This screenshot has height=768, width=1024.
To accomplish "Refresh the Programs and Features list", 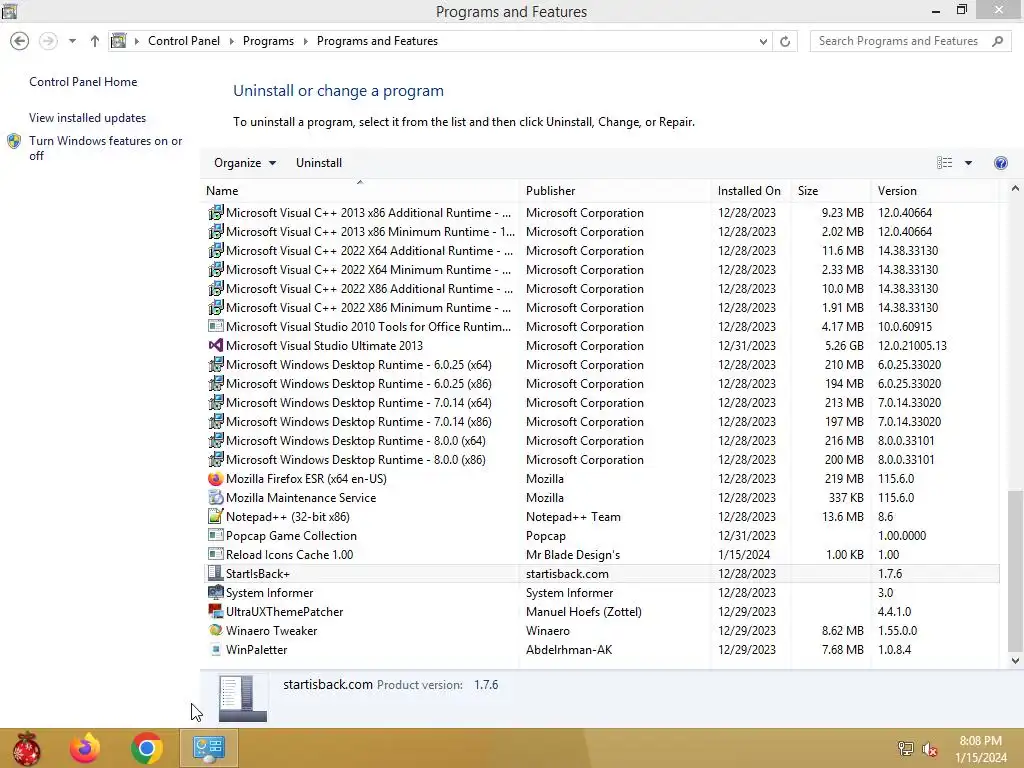I will [x=785, y=41].
